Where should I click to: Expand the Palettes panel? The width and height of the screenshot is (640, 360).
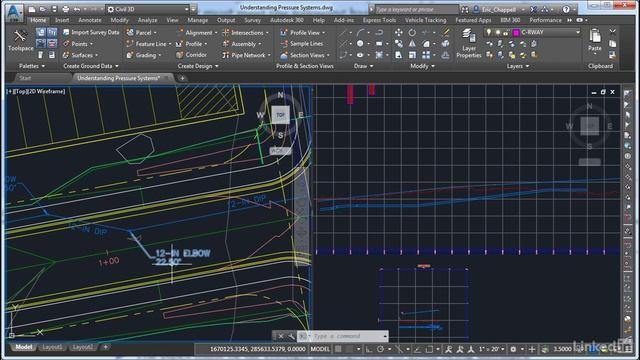[32, 66]
